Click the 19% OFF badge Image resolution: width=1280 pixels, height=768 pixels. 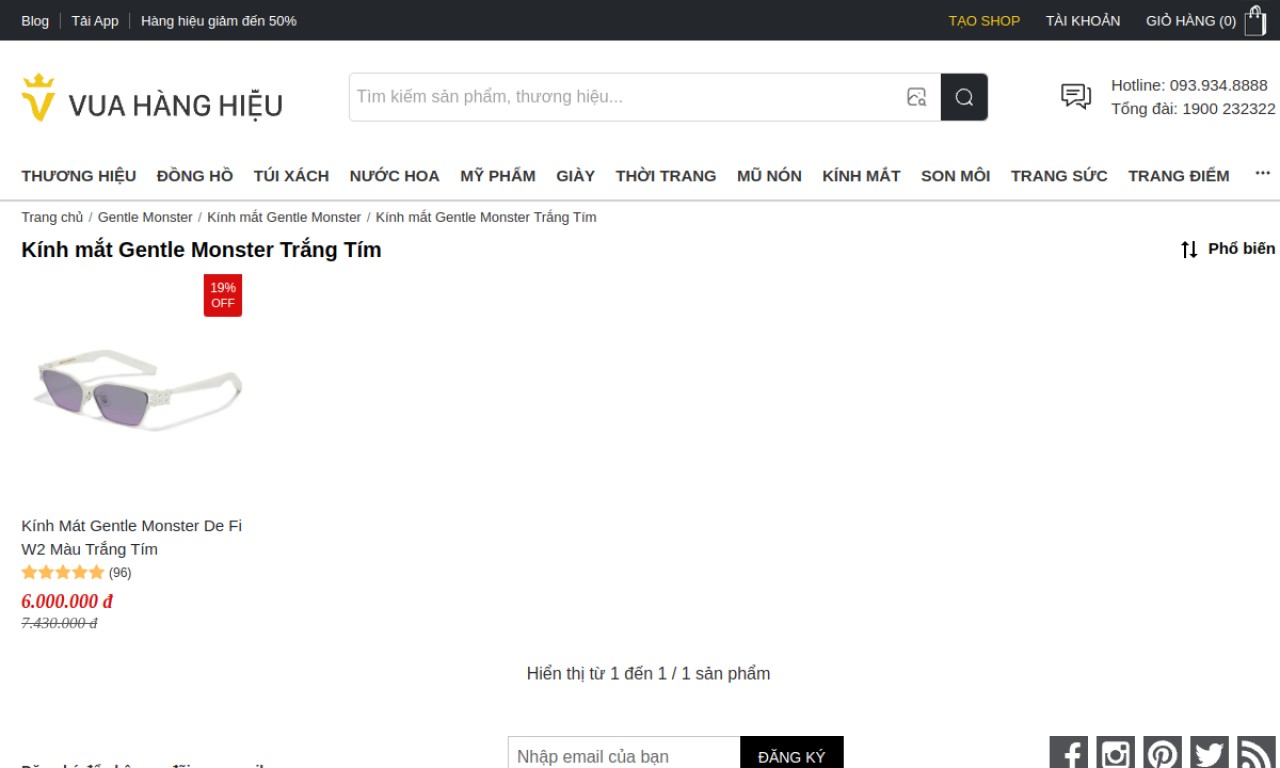[223, 295]
